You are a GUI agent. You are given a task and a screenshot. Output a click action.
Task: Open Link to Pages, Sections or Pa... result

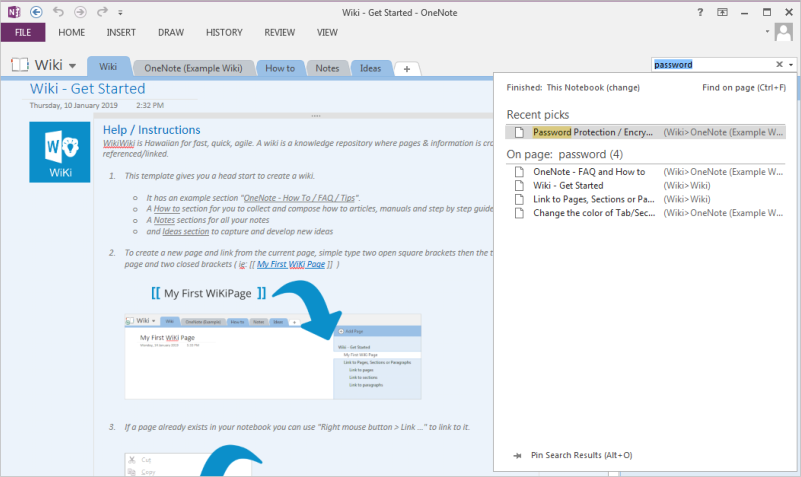(x=645, y=199)
